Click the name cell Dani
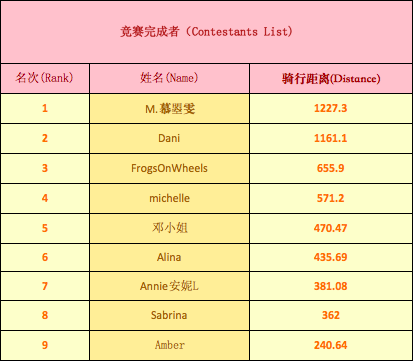 (169, 138)
